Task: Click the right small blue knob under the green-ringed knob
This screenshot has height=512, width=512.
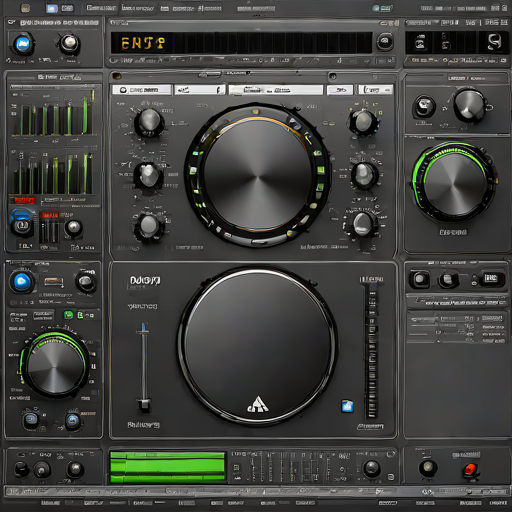Action: [73, 420]
